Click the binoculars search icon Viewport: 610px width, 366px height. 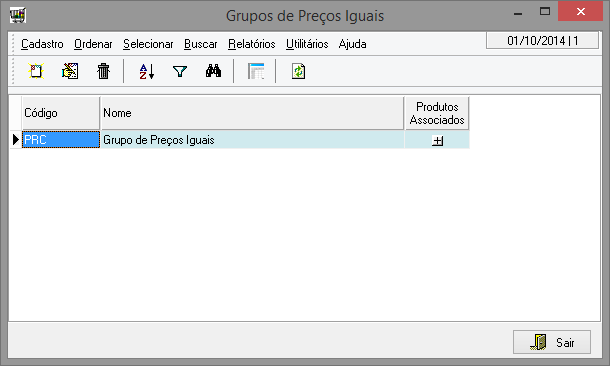[213, 71]
